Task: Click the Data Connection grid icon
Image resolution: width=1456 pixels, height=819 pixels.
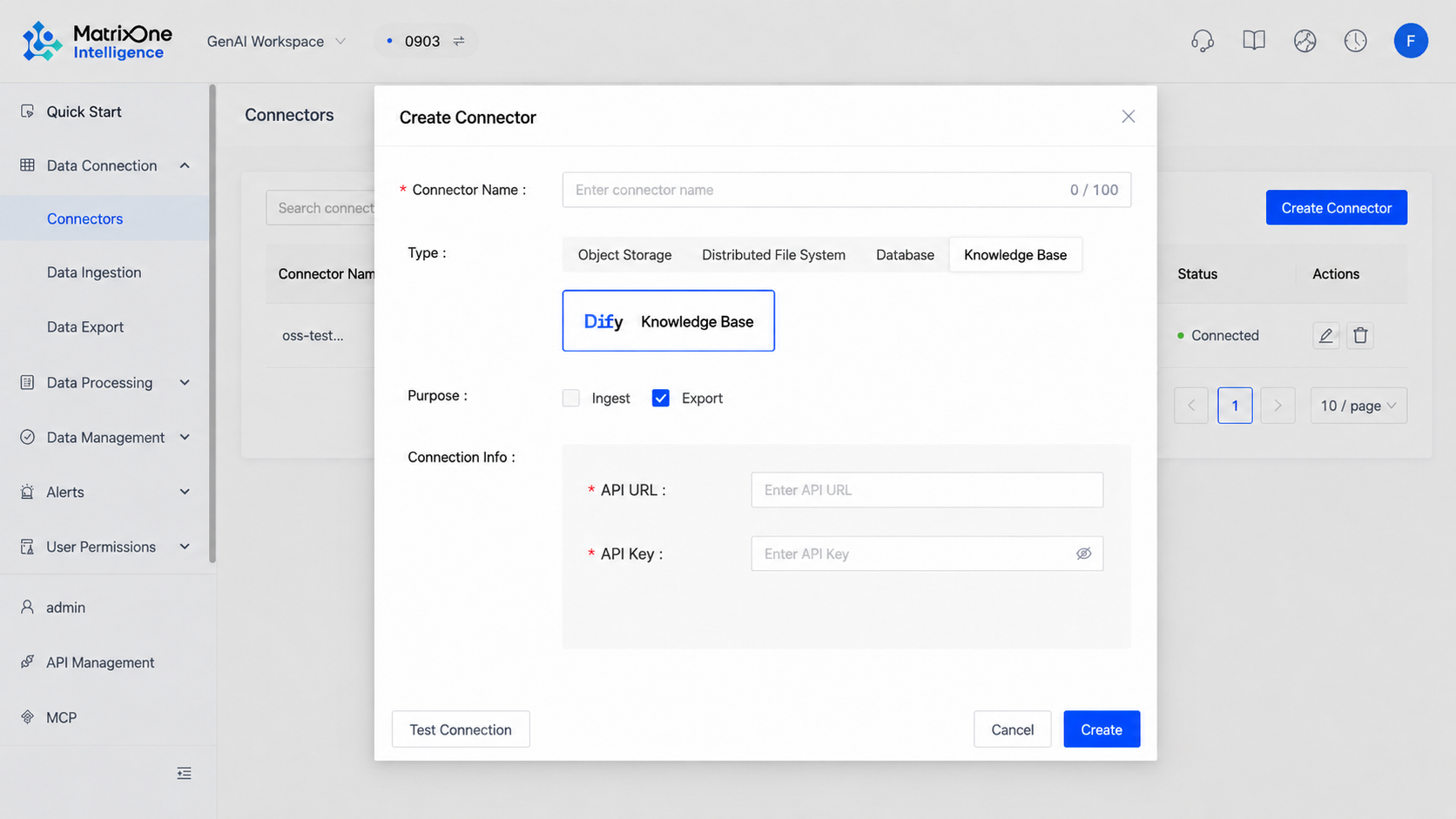Action: click(27, 165)
